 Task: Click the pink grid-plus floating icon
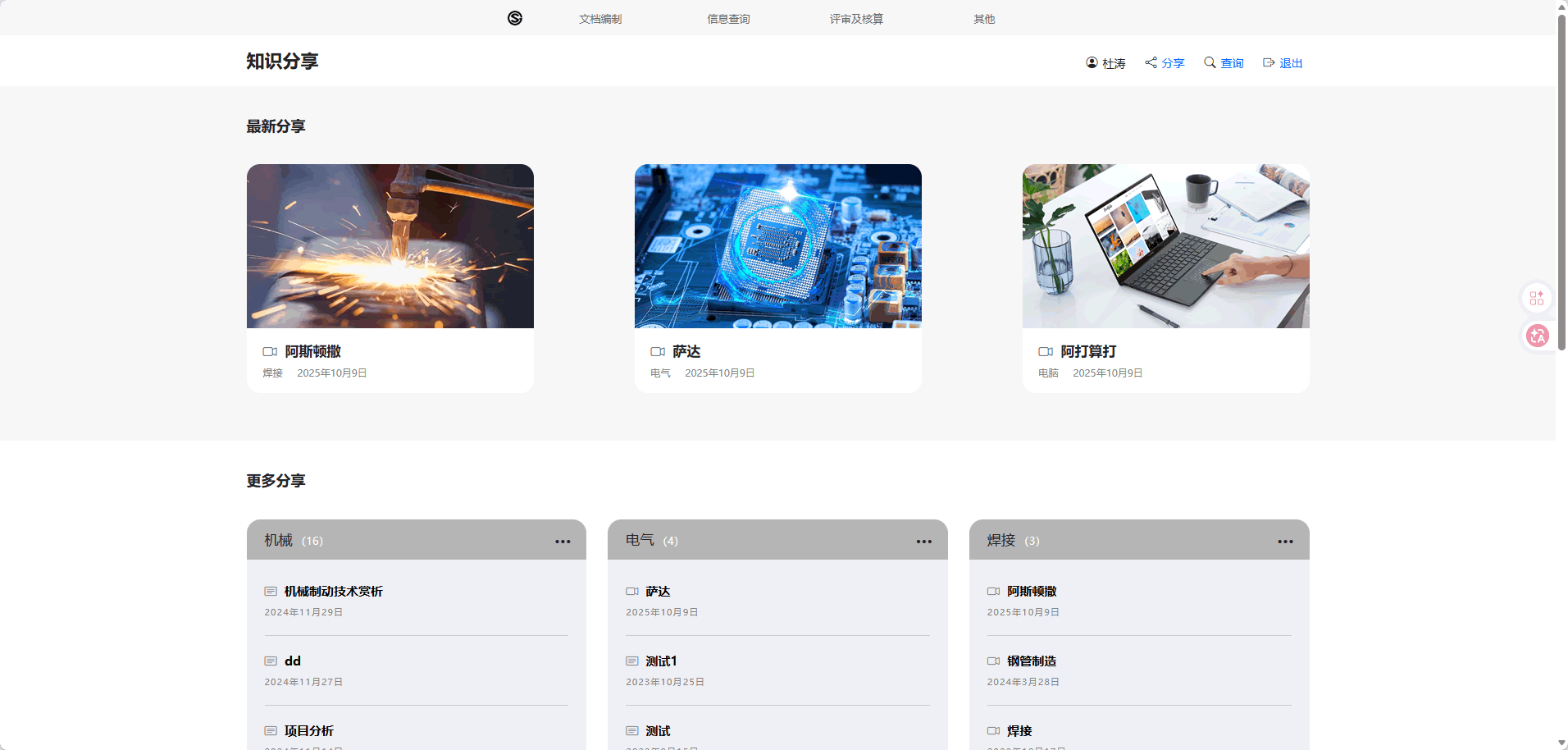(1537, 298)
